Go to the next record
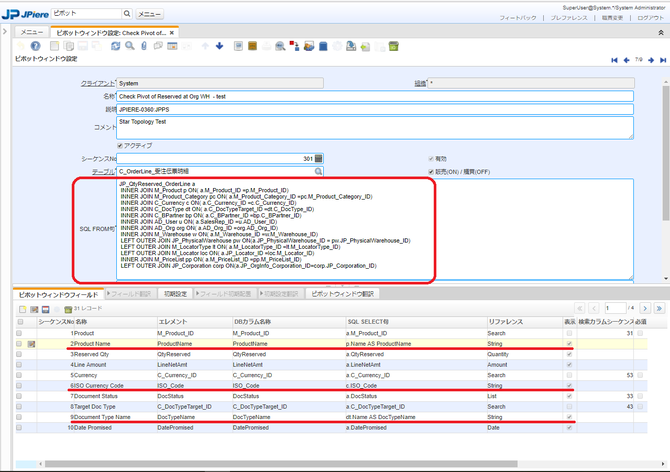 click(x=651, y=60)
